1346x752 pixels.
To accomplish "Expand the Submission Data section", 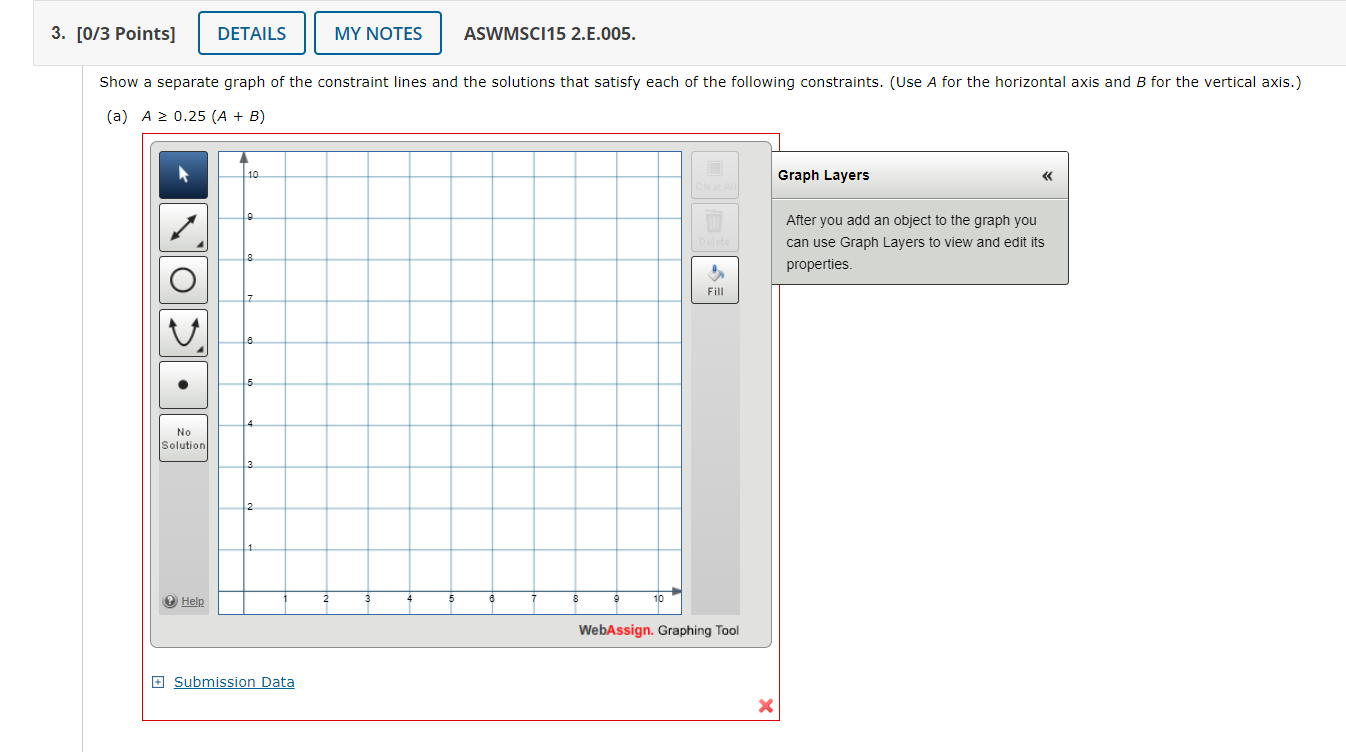I will coord(158,681).
